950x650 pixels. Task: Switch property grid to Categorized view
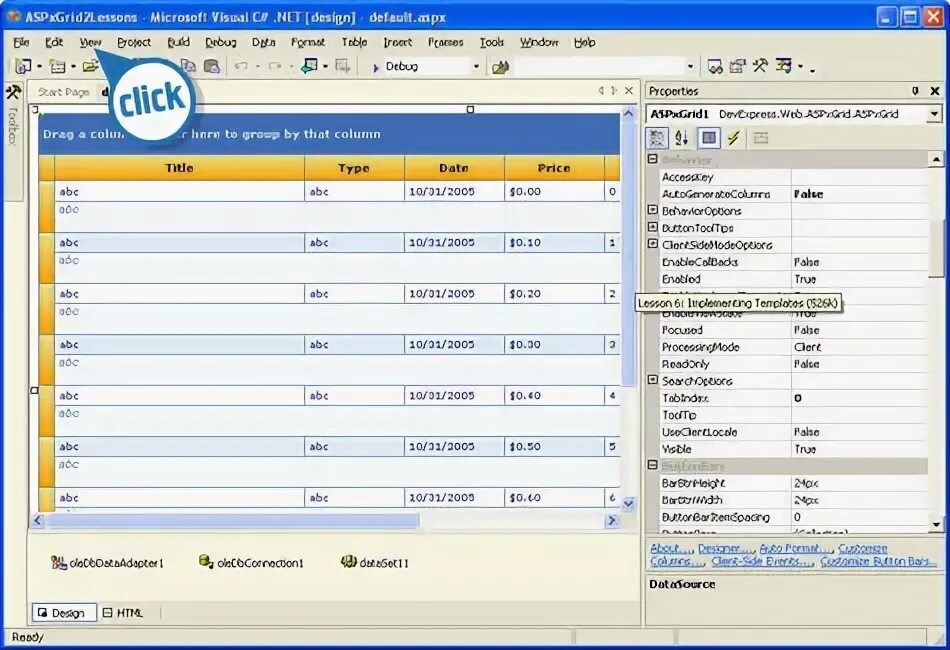pyautogui.click(x=657, y=138)
